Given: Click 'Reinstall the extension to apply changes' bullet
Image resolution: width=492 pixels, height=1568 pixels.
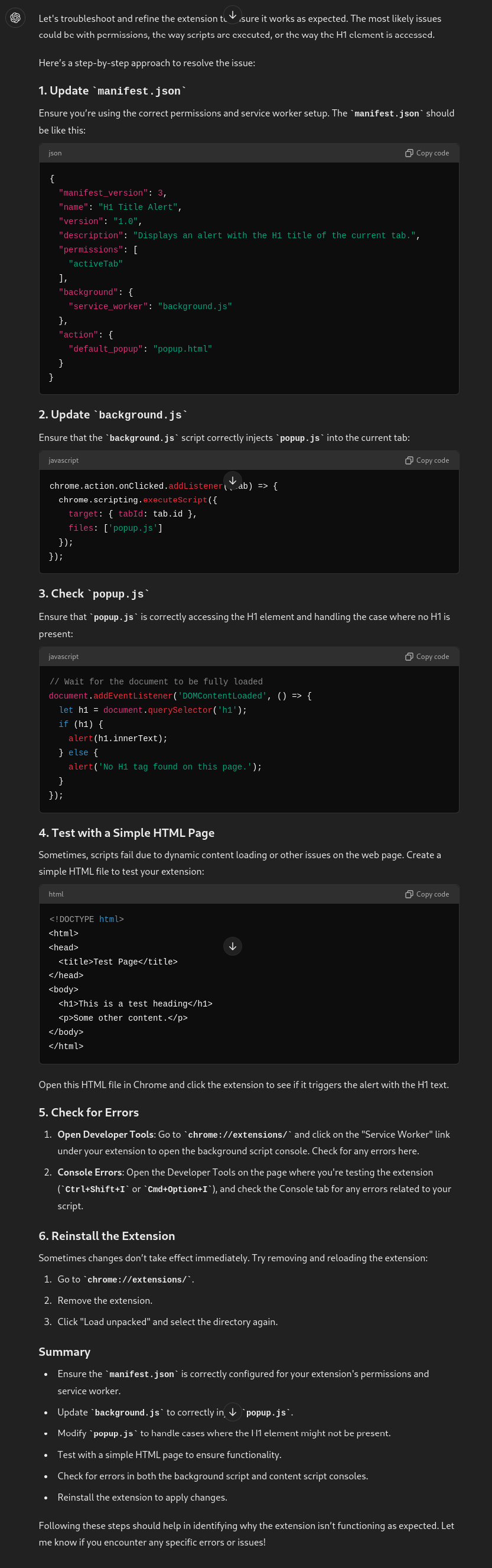Looking at the screenshot, I should point(142,1497).
